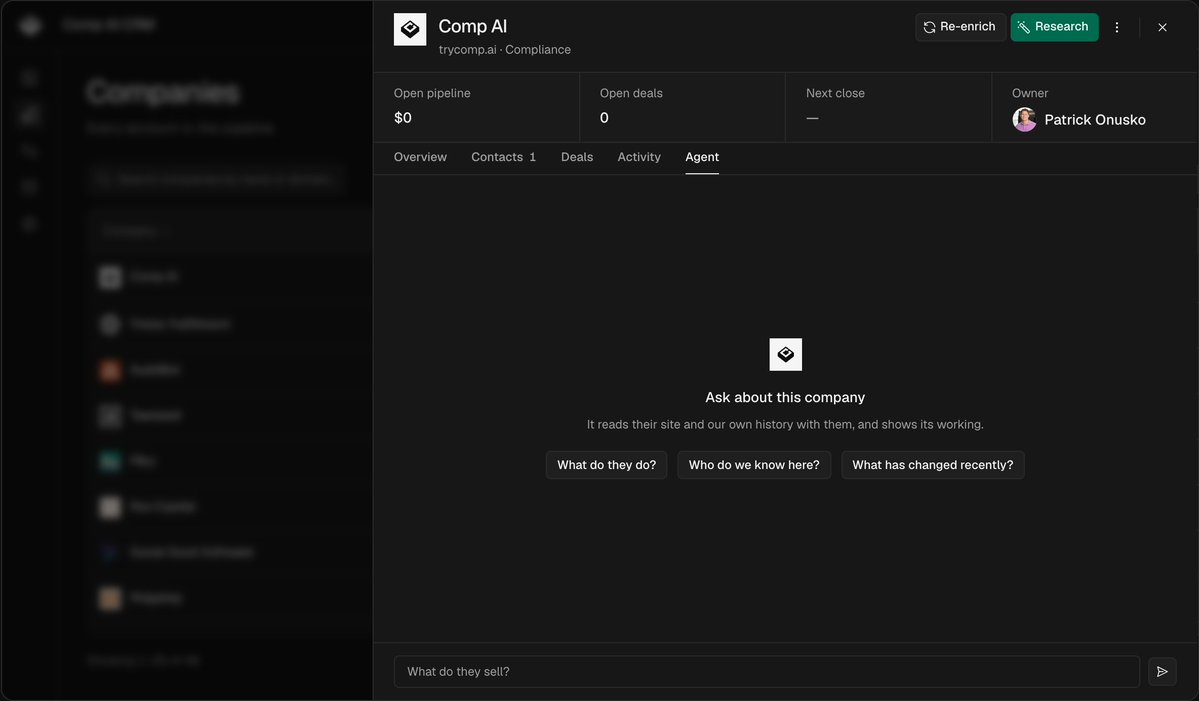Screen dimensions: 1199x701
Task: Ask 'What do they do?' suggestion
Action: pyautogui.click(x=606, y=465)
